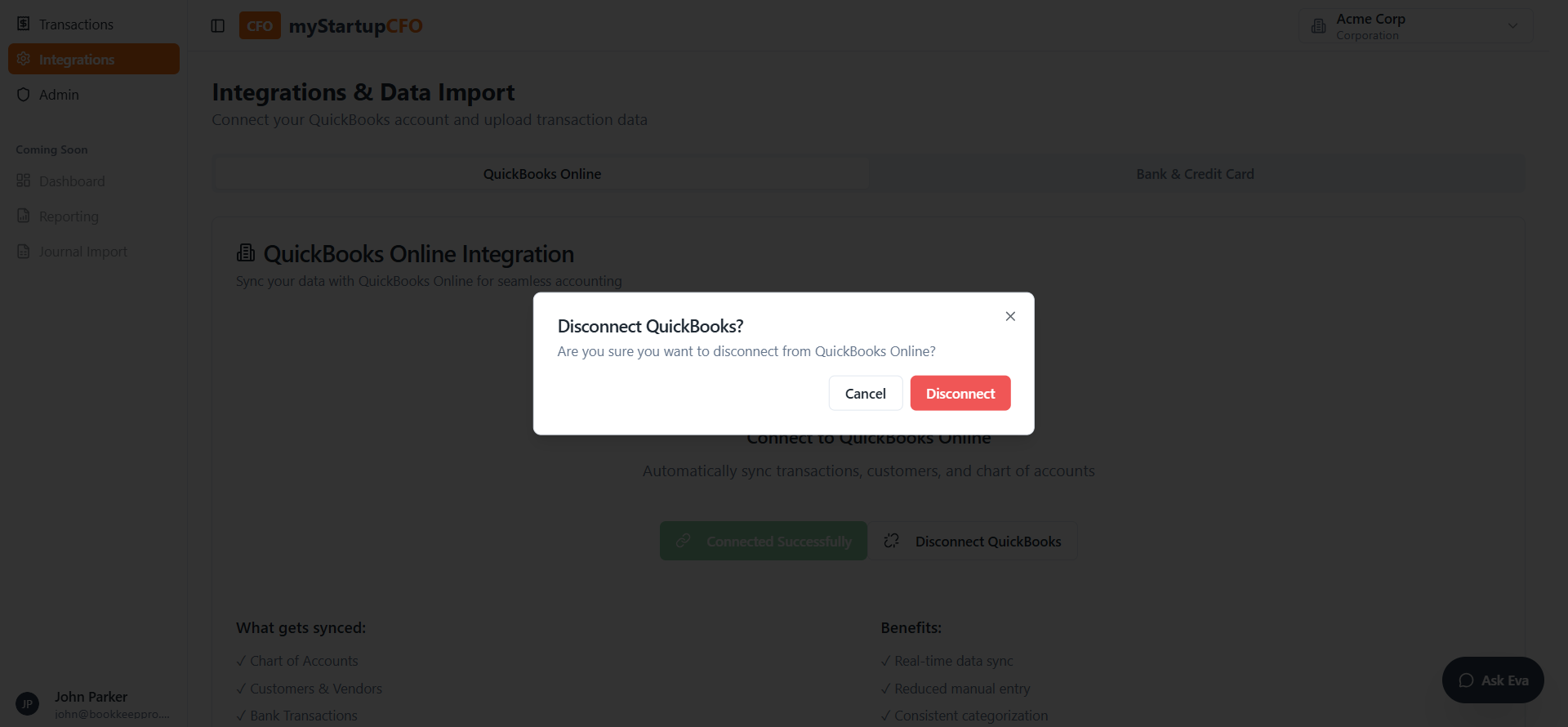This screenshot has width=1568, height=727.
Task: Click the Transactions receipt icon
Action: [24, 24]
